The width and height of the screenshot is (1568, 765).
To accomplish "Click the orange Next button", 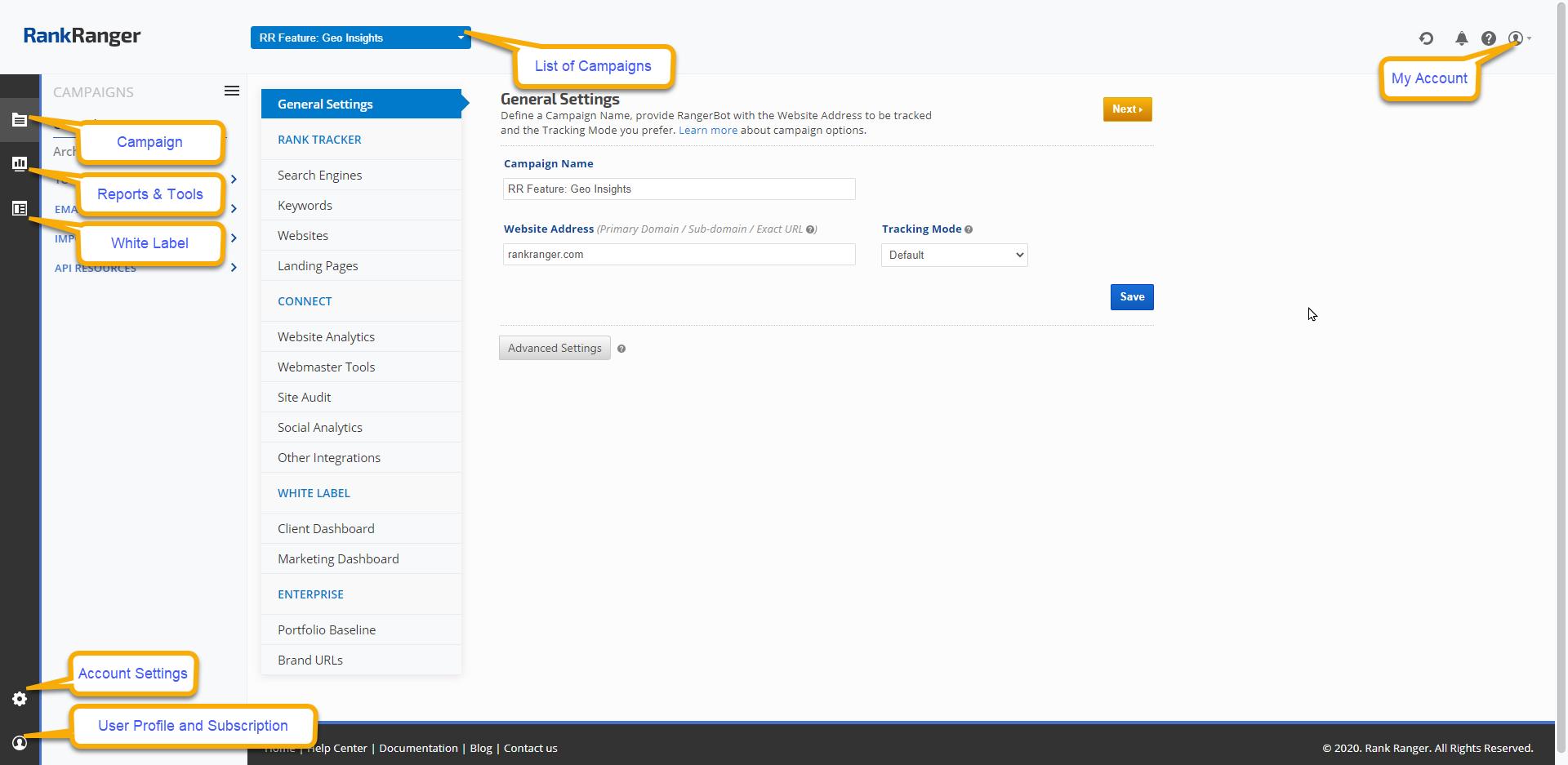I will [1127, 109].
